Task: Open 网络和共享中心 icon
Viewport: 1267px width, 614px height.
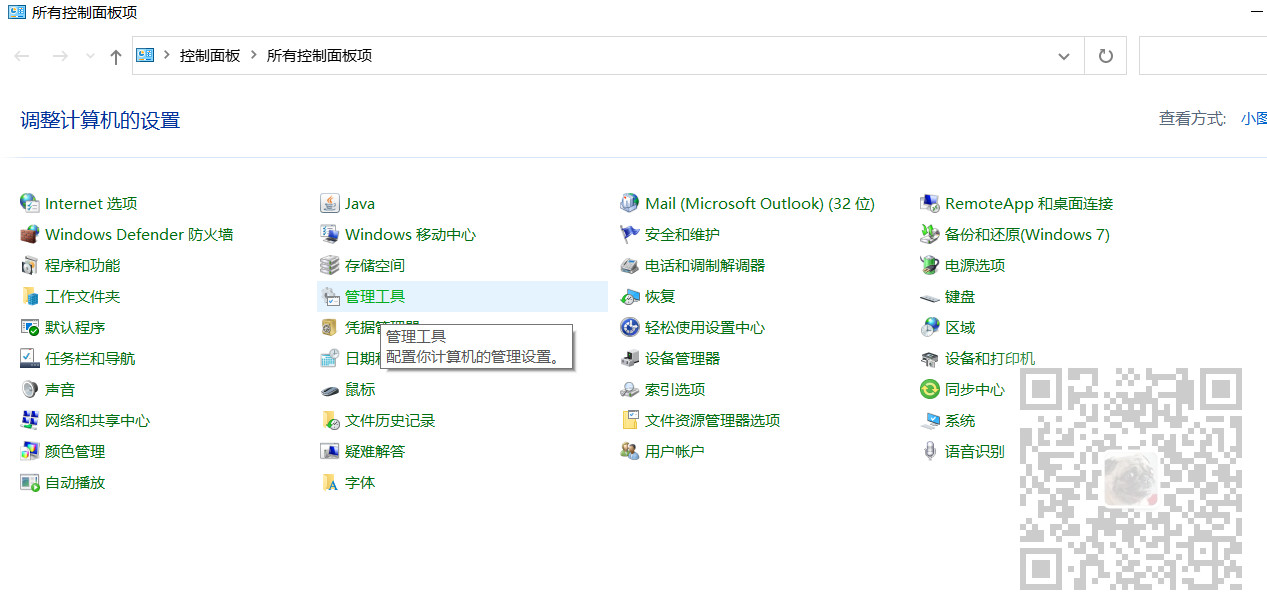Action: pos(29,420)
